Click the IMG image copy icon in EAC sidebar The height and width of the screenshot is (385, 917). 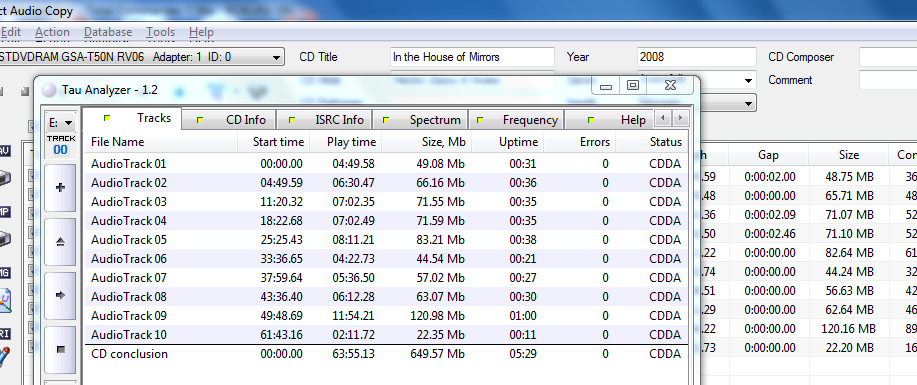click(5, 293)
